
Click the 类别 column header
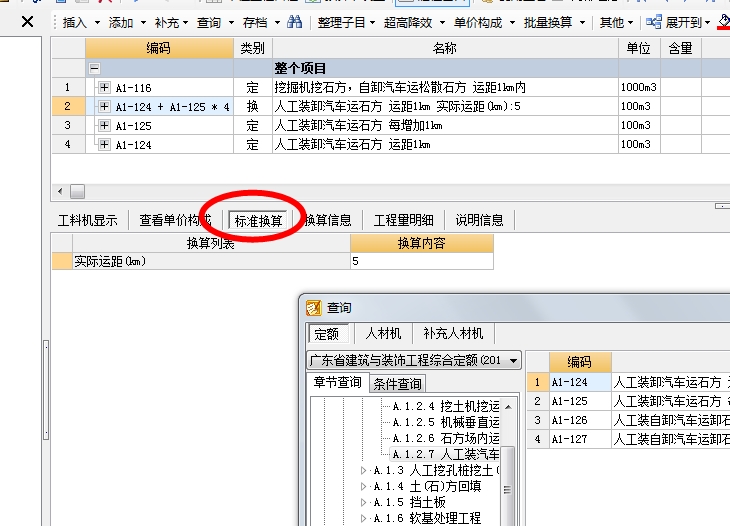253,48
